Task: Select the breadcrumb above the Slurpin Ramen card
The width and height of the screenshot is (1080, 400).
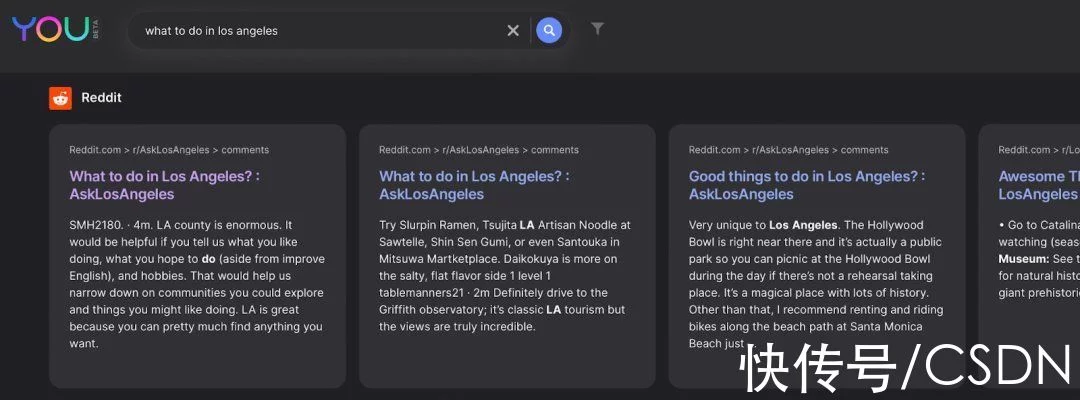Action: coord(479,150)
